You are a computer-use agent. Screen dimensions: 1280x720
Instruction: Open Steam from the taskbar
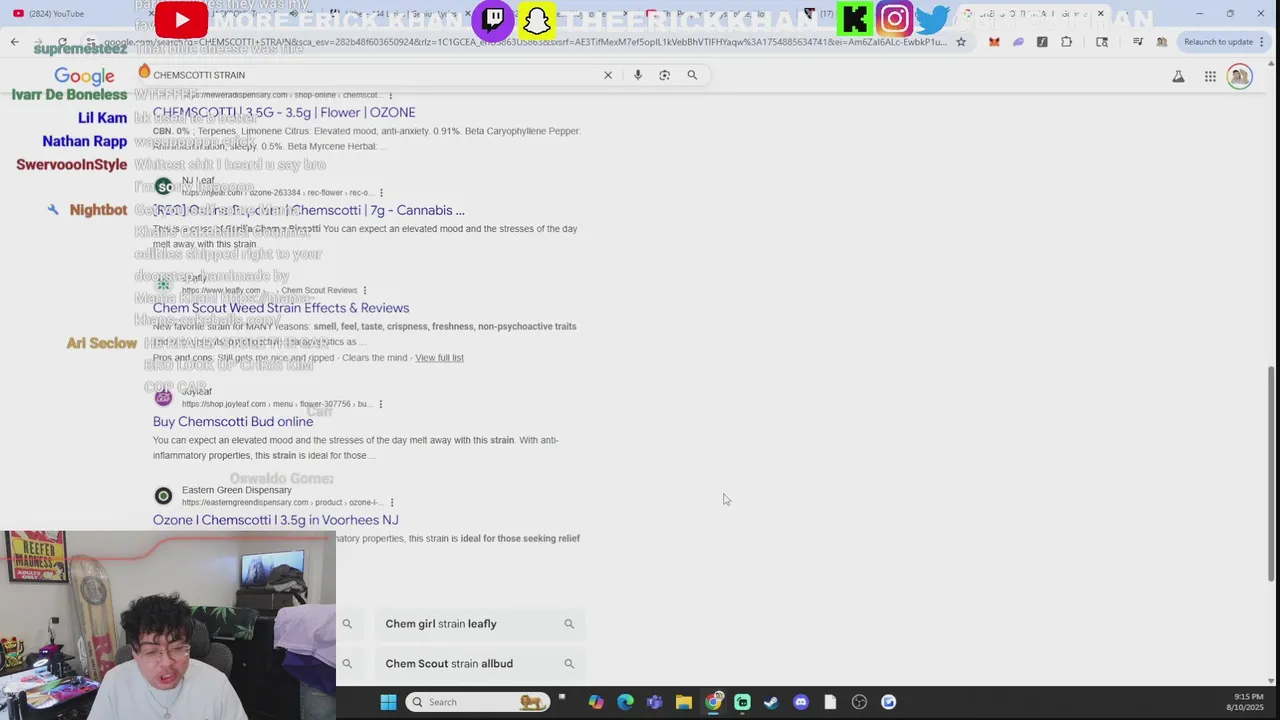pyautogui.click(x=771, y=702)
